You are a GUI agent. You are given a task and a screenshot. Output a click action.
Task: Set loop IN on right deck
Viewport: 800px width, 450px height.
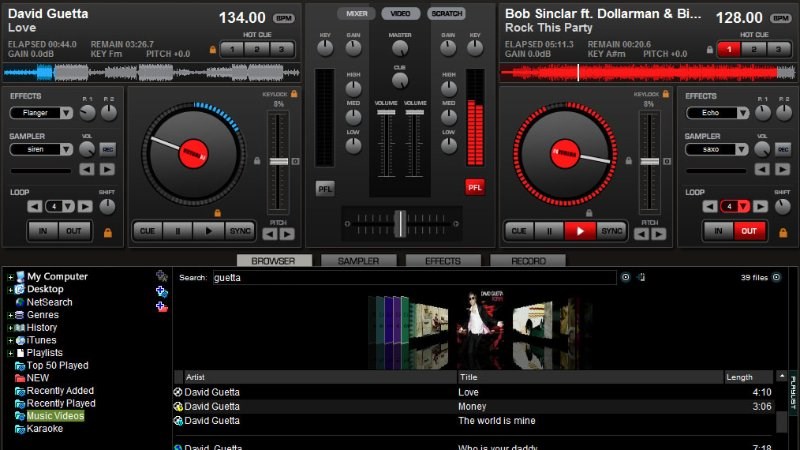point(718,231)
